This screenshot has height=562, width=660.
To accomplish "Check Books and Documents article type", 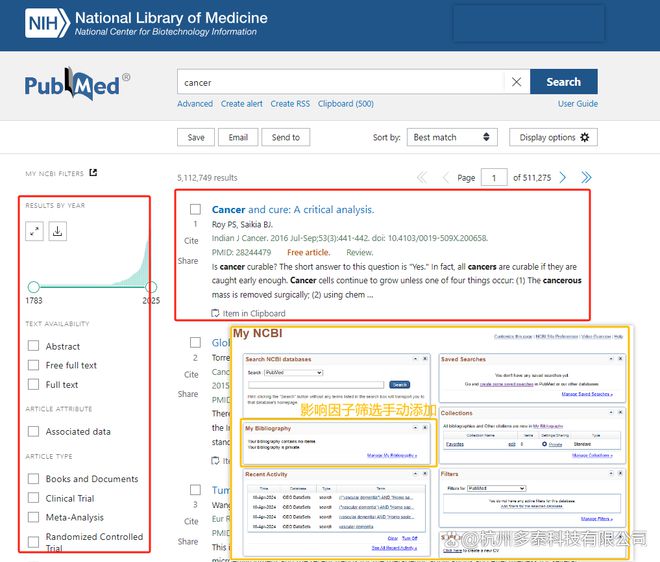I will (33, 479).
